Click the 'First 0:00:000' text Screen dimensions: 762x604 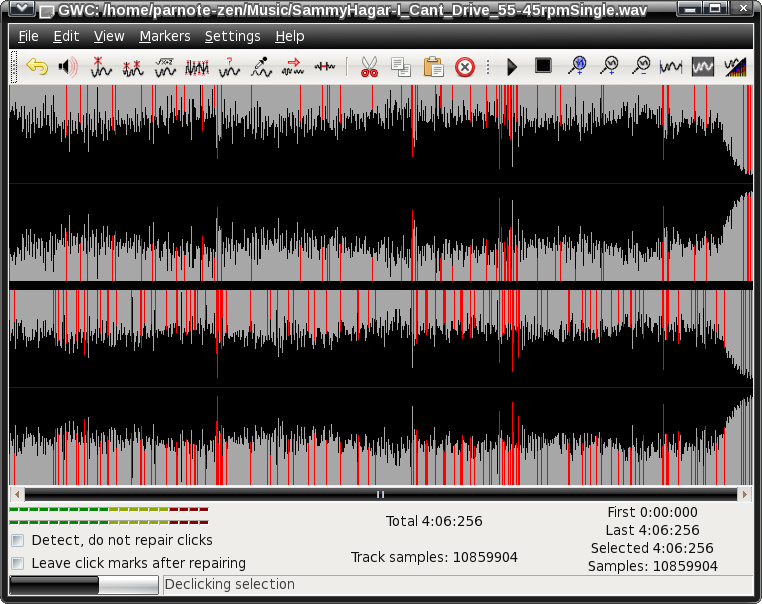(652, 512)
